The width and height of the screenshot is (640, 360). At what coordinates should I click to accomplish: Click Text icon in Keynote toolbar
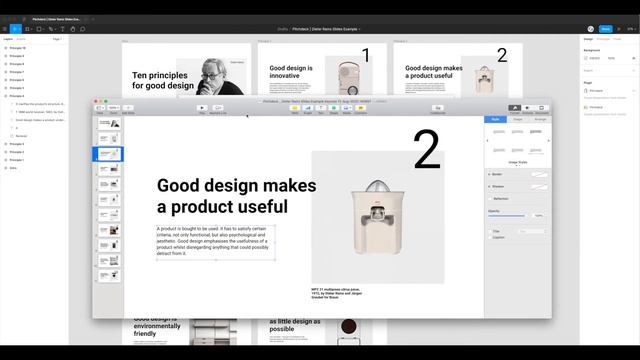click(x=321, y=108)
